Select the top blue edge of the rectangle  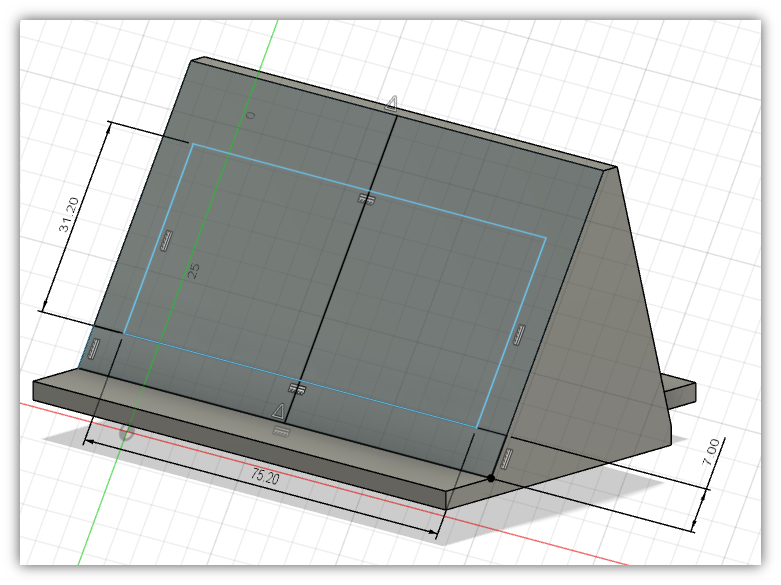click(369, 191)
